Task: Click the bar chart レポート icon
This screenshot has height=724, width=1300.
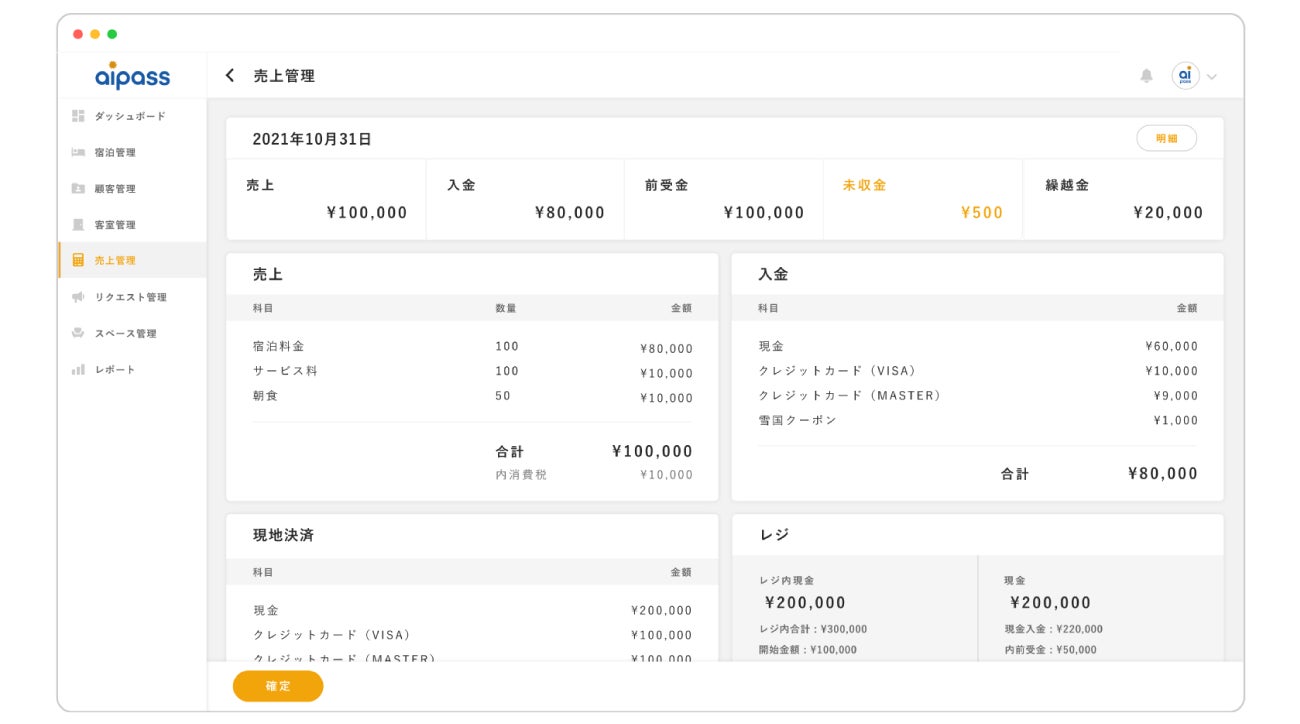Action: (78, 370)
